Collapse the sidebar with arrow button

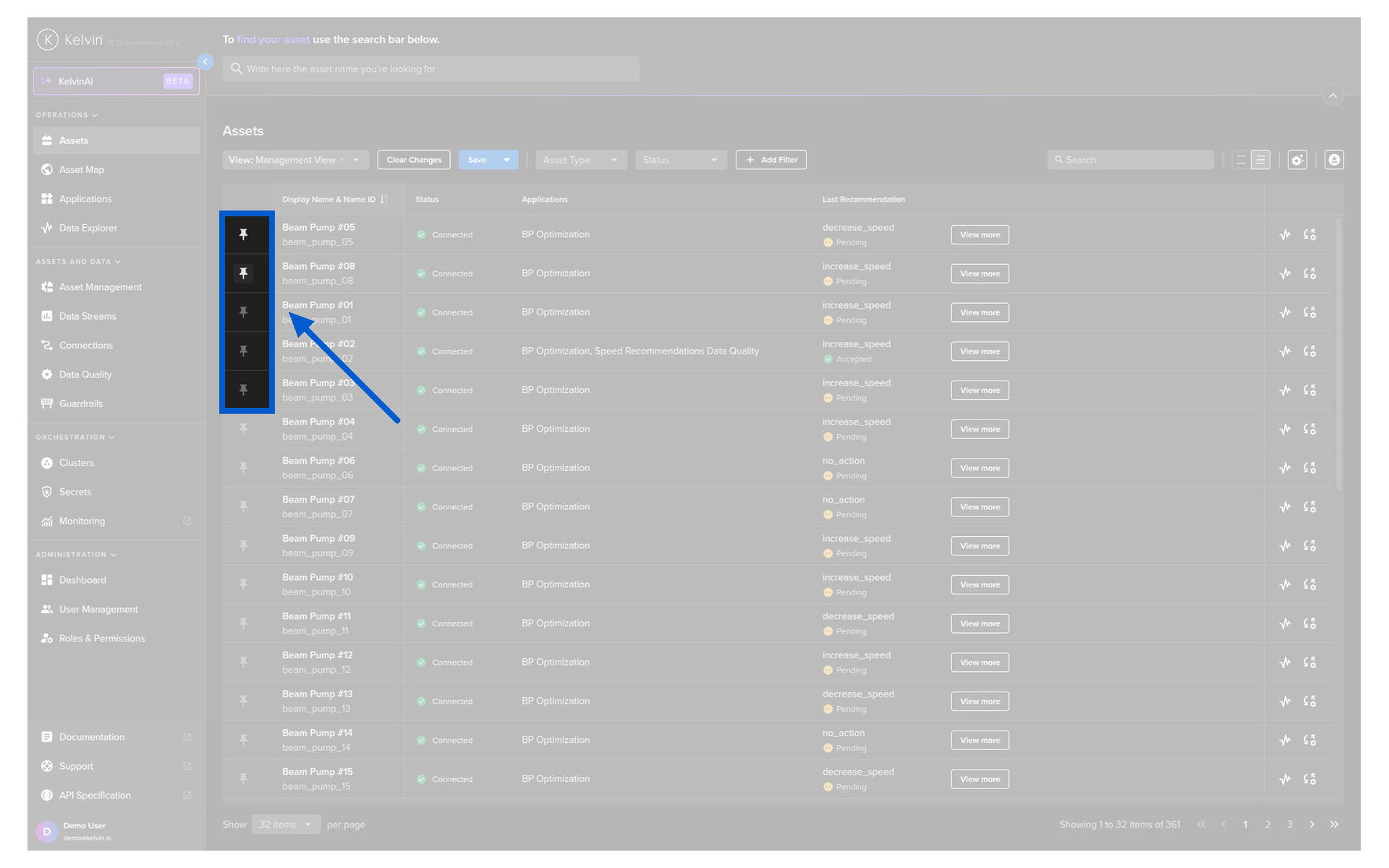coord(205,62)
